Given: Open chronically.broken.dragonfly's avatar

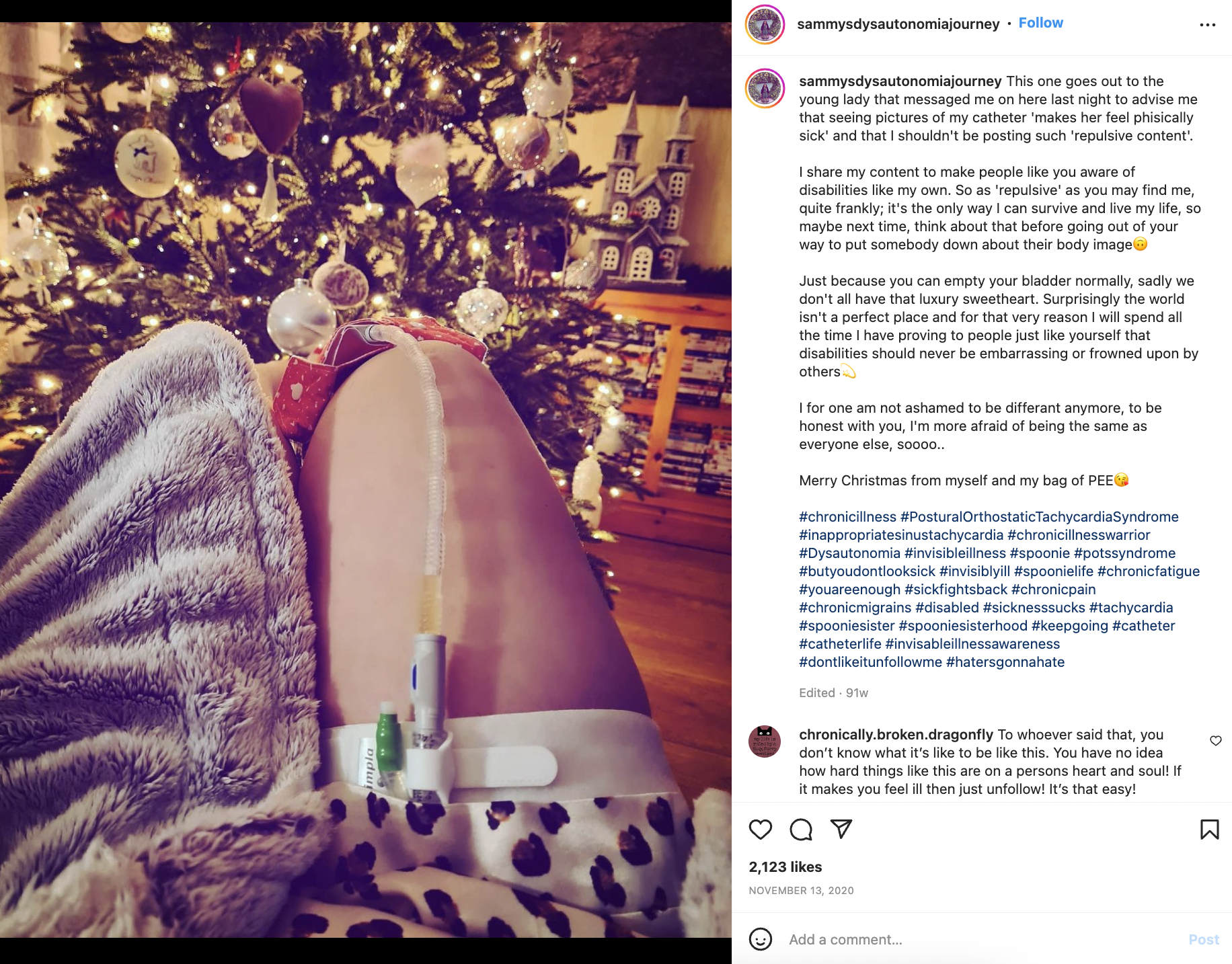Looking at the screenshot, I should pos(765,741).
